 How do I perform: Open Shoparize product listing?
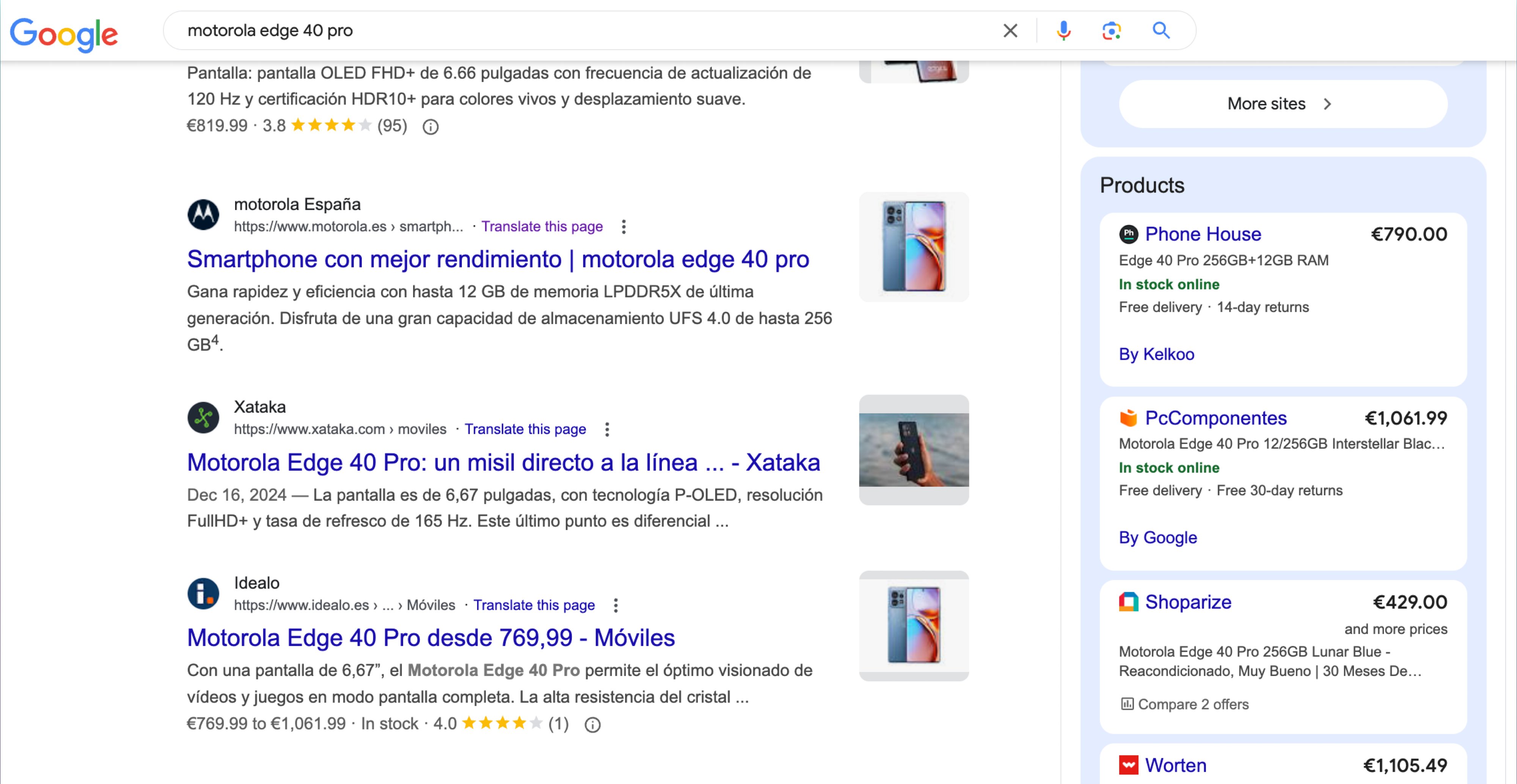1188,602
